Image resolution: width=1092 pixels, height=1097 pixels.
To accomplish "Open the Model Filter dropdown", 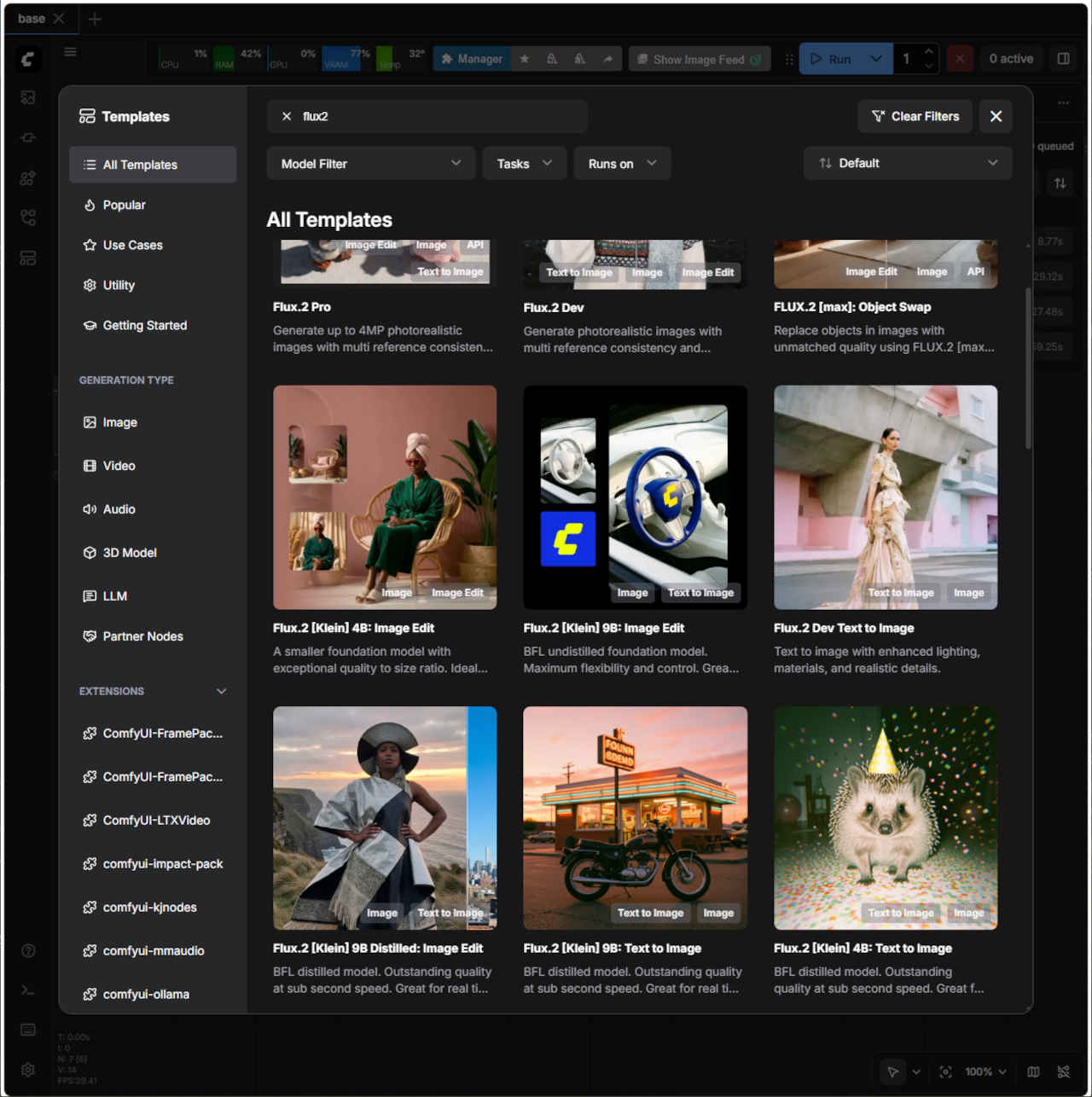I will click(370, 164).
